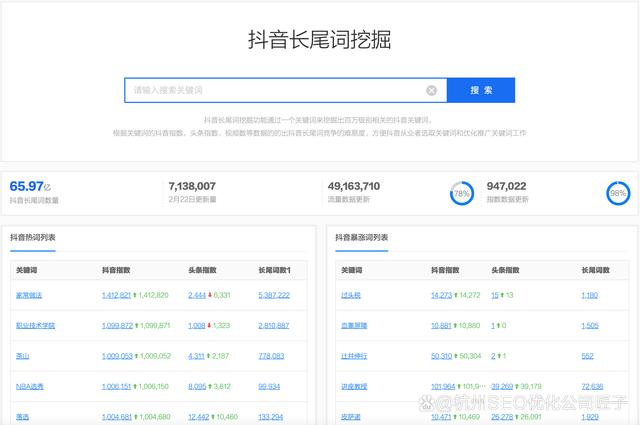Click Toutiao index value 12,442
640x425 pixels.
tap(199, 417)
